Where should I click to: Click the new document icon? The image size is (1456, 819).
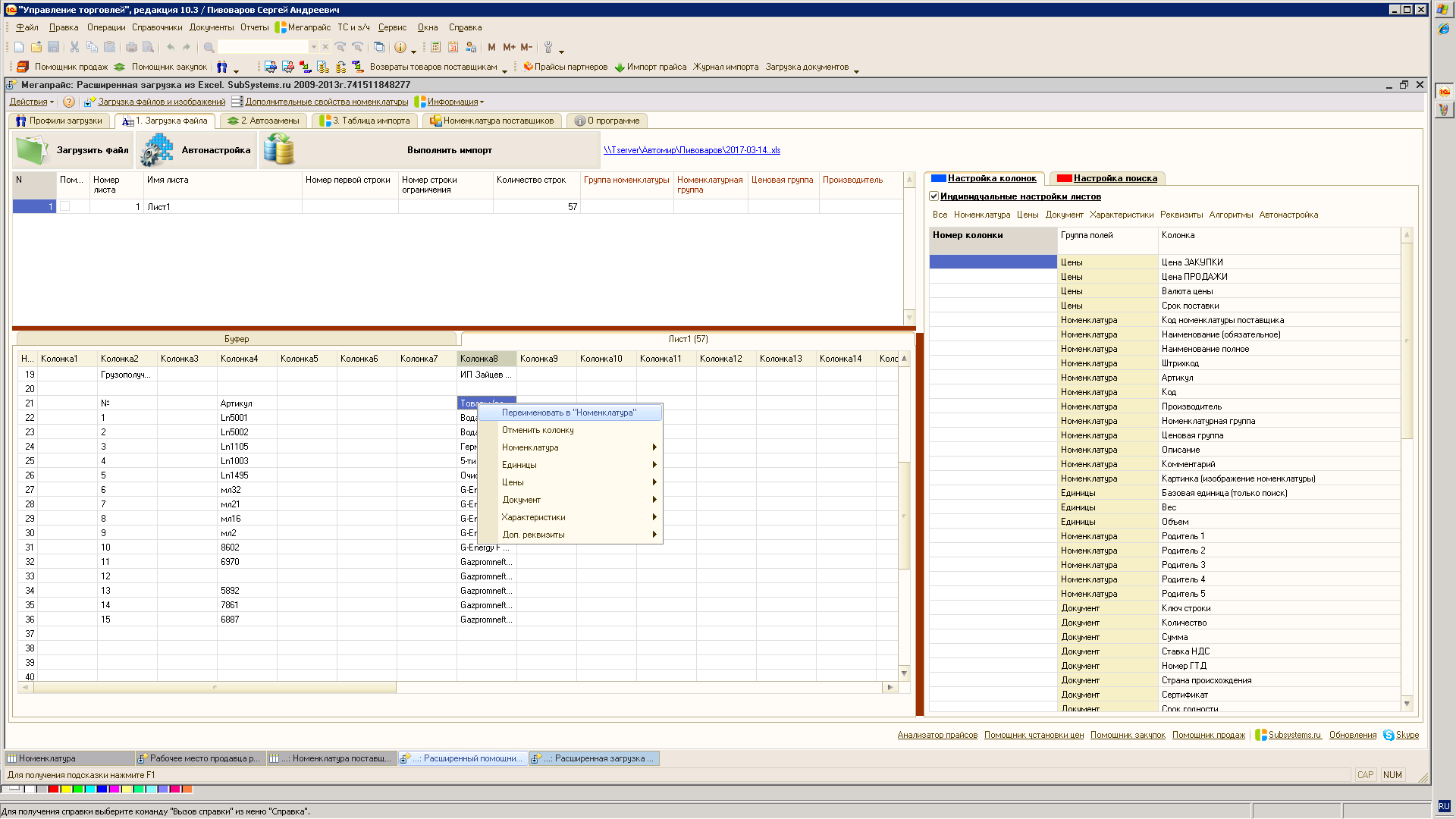click(x=19, y=47)
